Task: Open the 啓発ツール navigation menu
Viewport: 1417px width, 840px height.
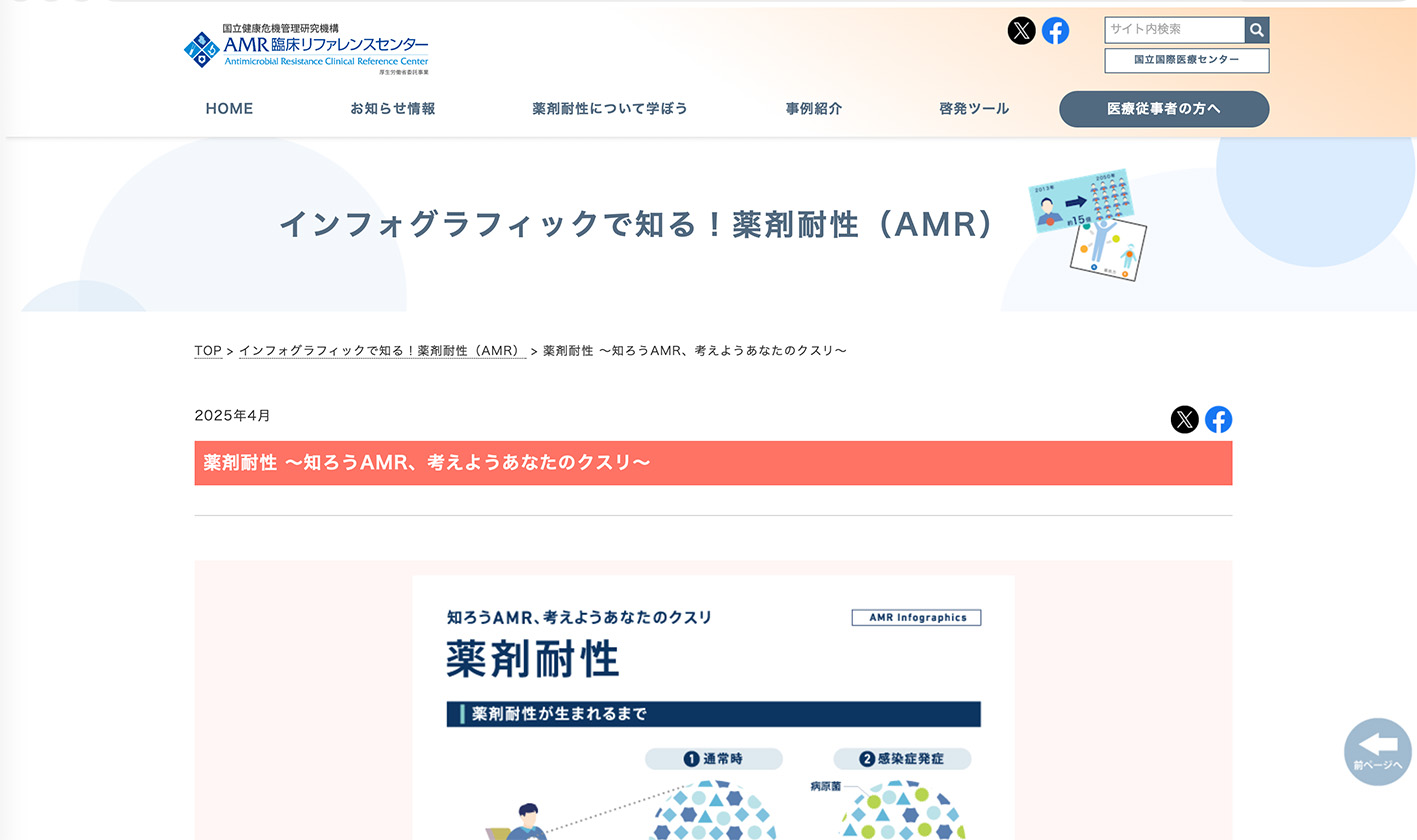Action: tap(974, 109)
